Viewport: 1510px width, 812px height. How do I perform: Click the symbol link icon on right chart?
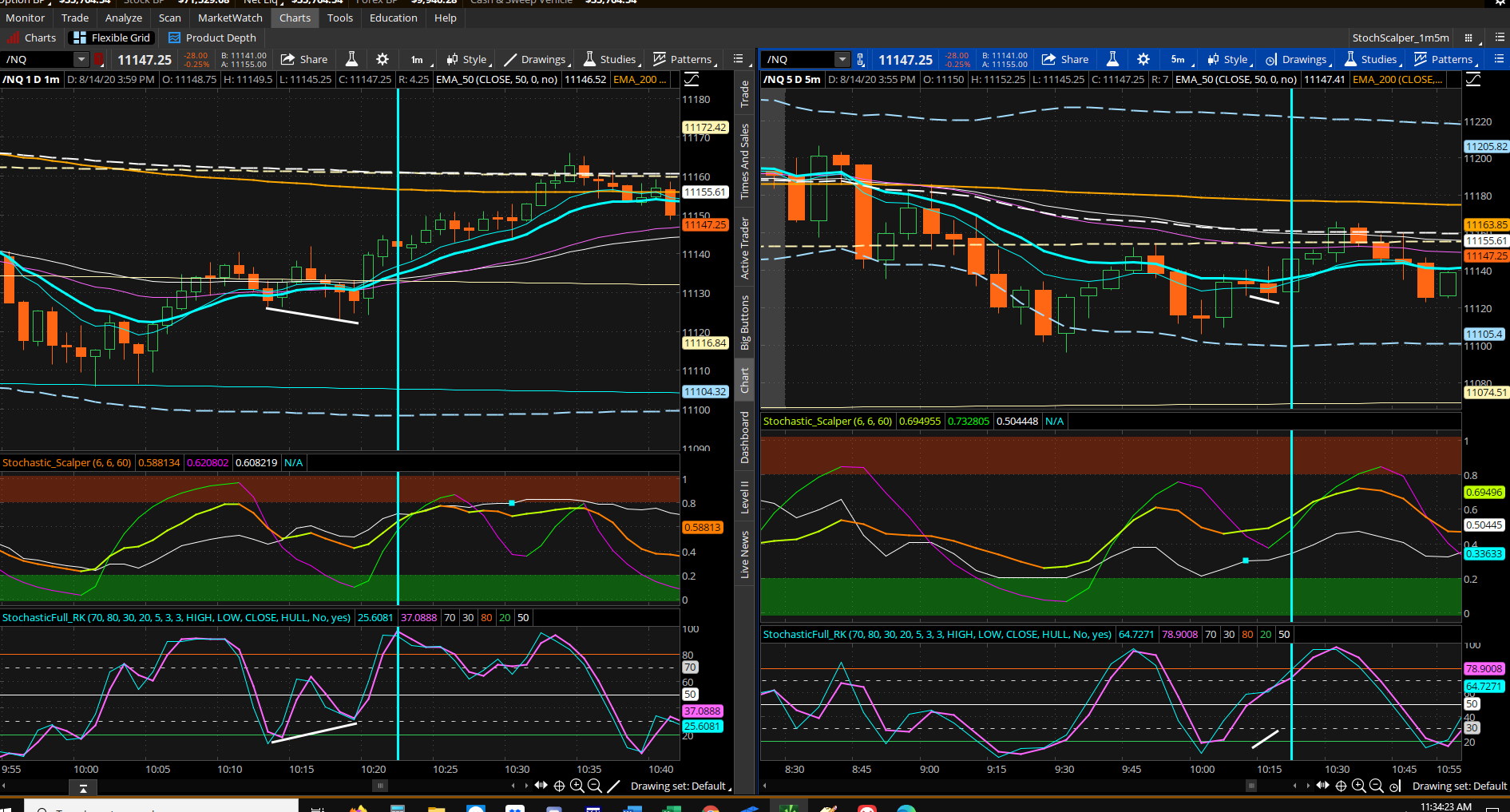tap(861, 59)
